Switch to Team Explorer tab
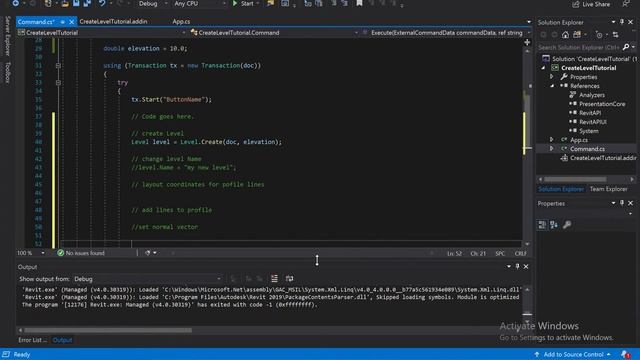 [608, 189]
